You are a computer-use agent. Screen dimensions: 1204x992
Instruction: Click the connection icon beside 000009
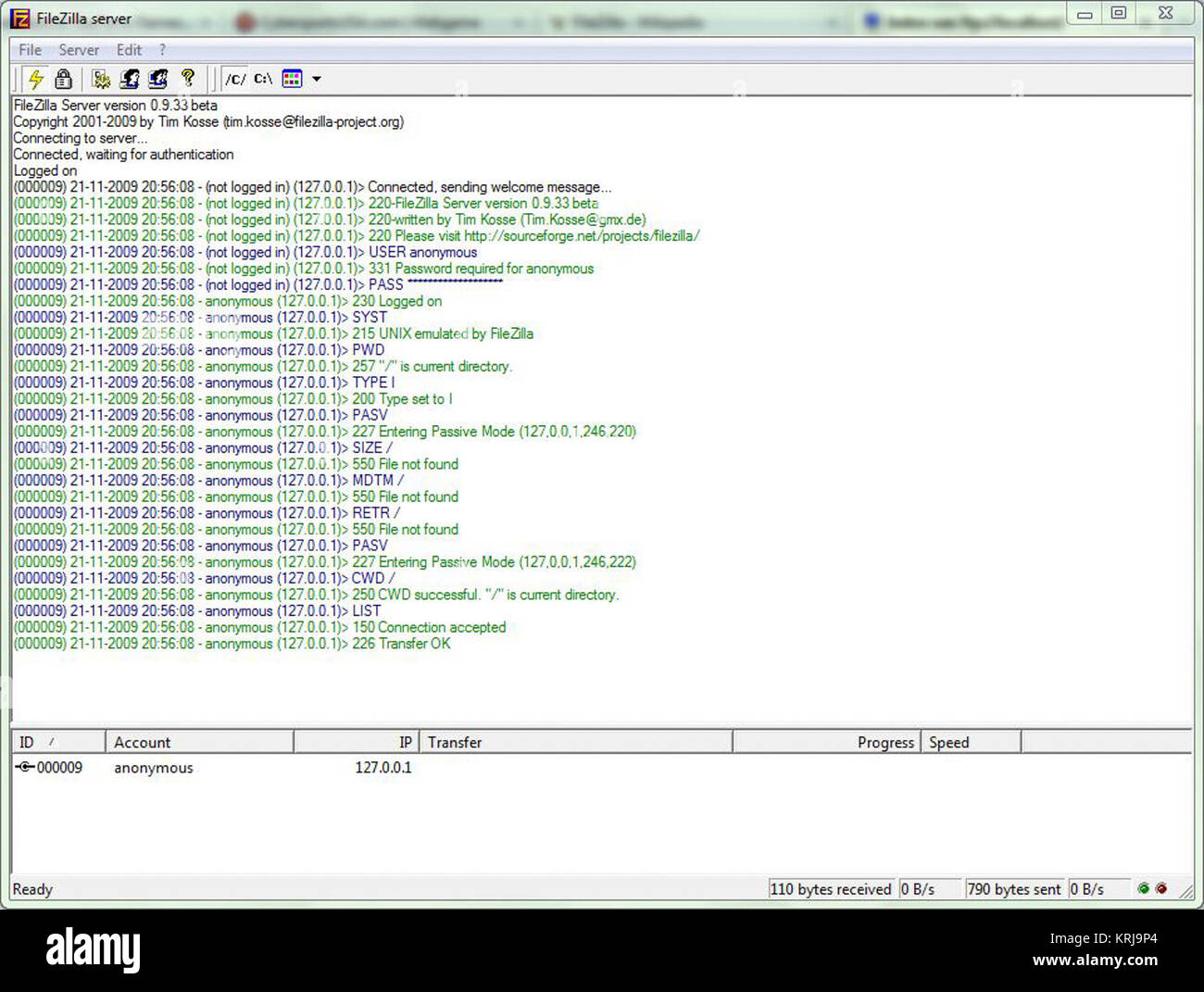tap(25, 767)
